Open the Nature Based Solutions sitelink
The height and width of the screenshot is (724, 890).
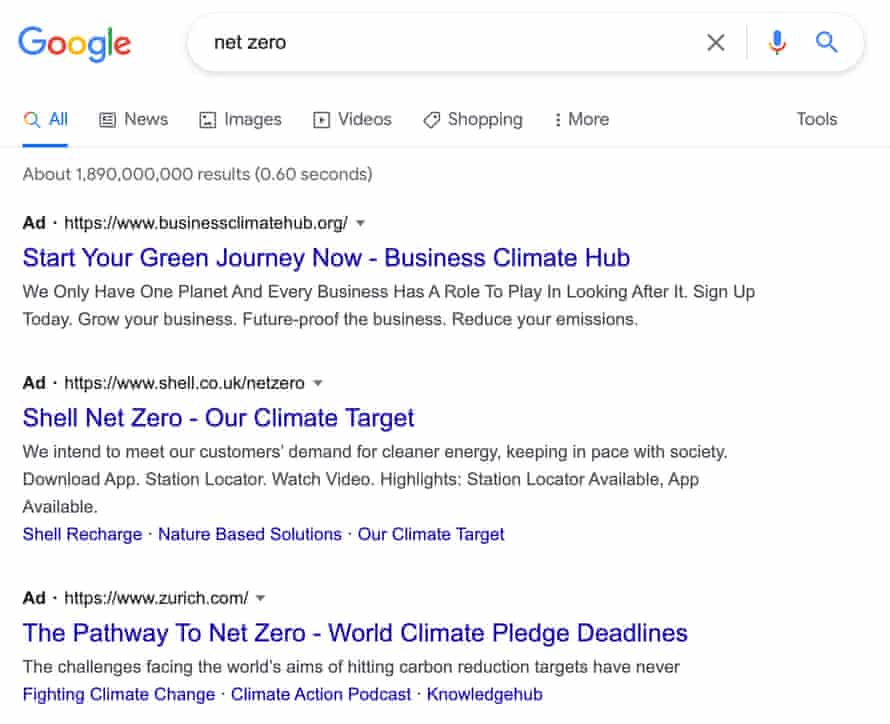[250, 534]
